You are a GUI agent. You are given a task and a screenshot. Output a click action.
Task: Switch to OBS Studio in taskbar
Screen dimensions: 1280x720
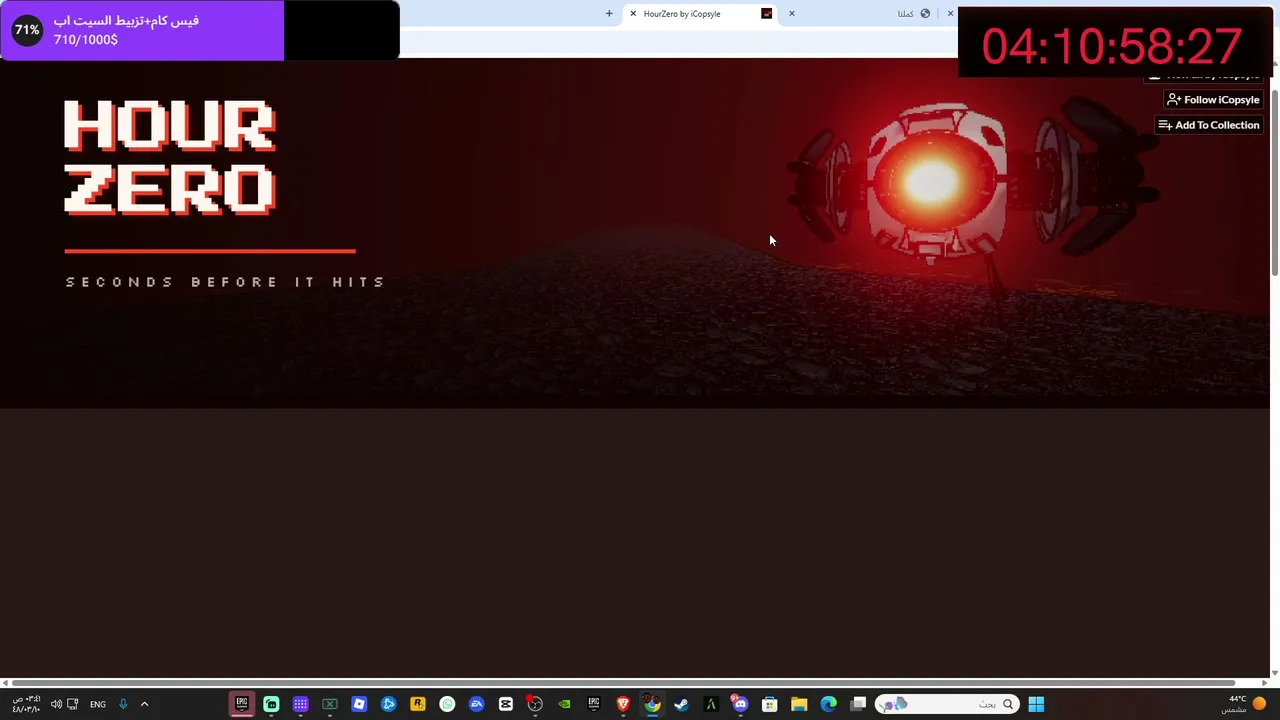pos(535,704)
